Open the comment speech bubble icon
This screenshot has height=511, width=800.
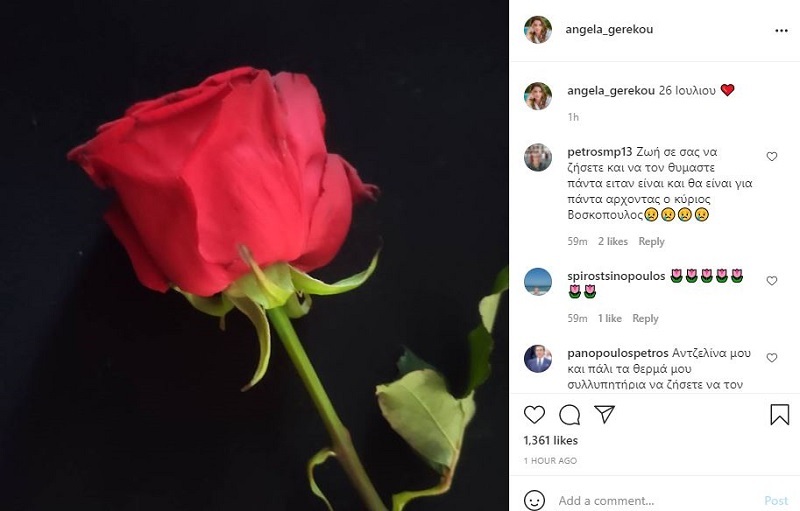[x=569, y=415]
